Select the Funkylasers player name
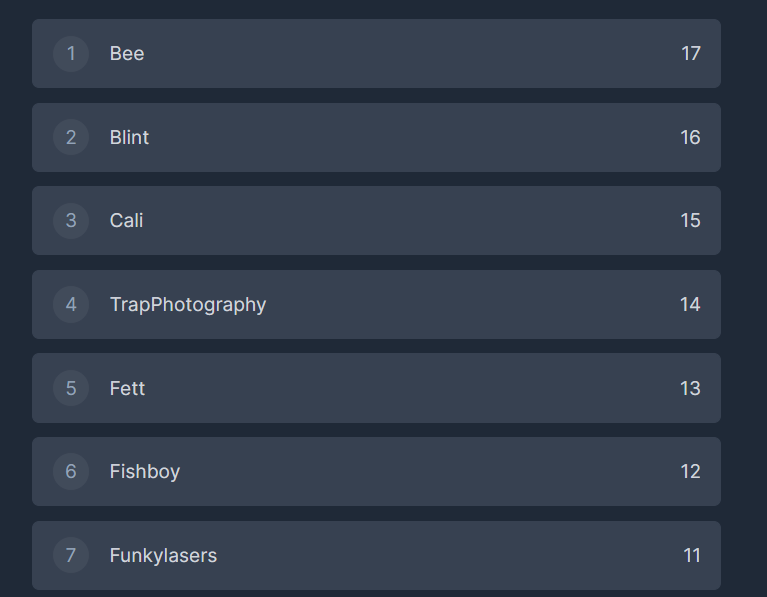The image size is (767, 597). point(163,555)
